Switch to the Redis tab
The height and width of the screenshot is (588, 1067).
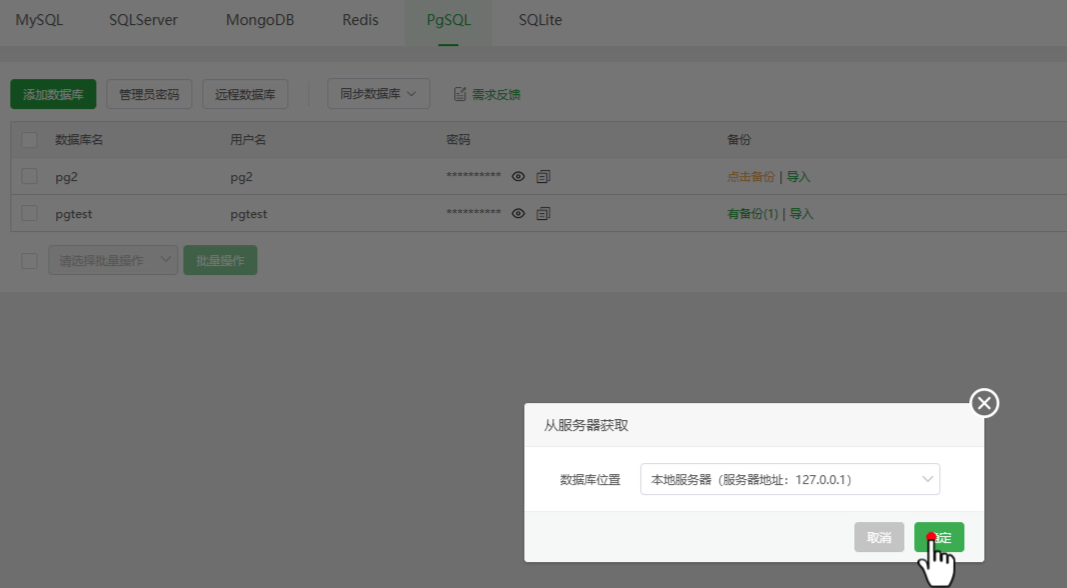pos(360,20)
